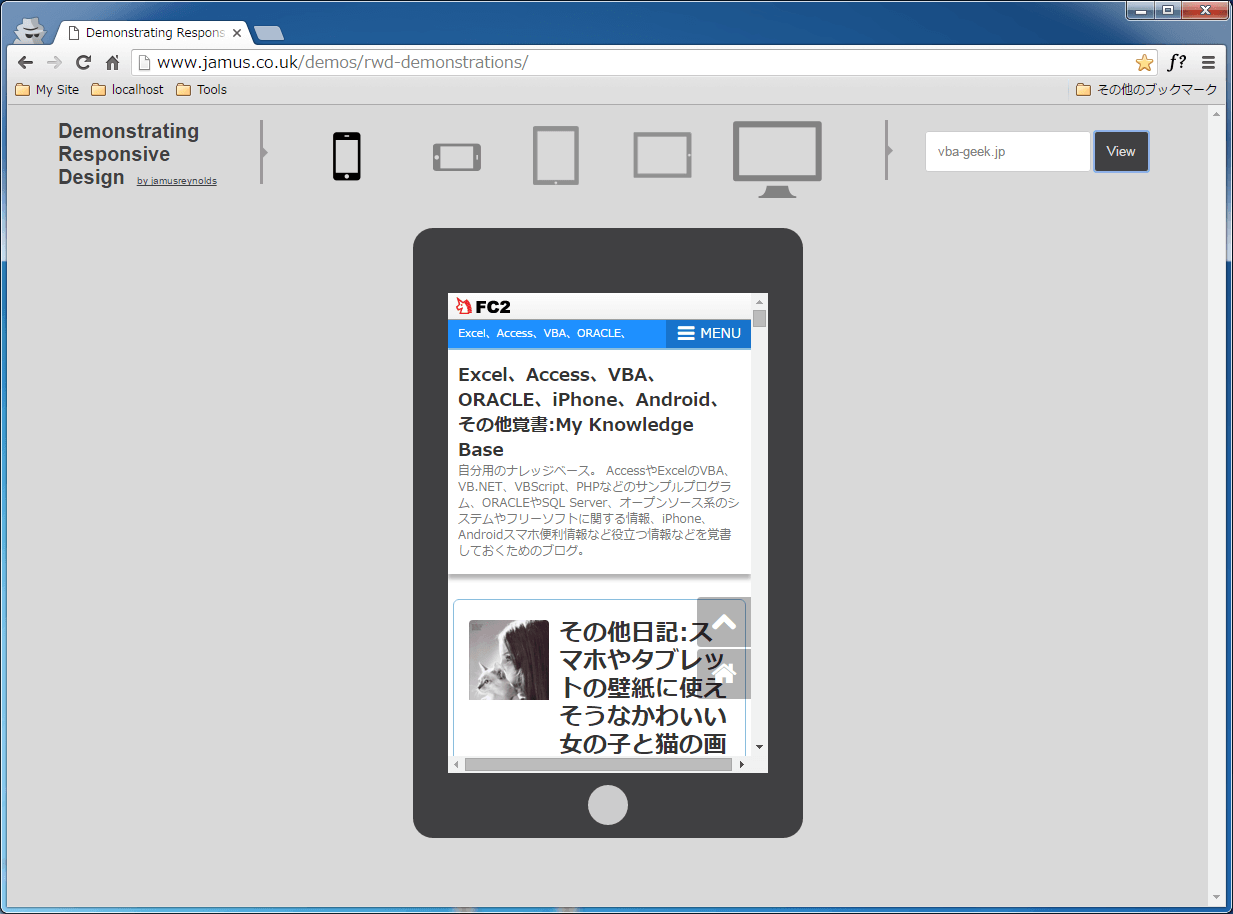Open the Chrome customize menu
1233x914 pixels.
[x=1210, y=61]
